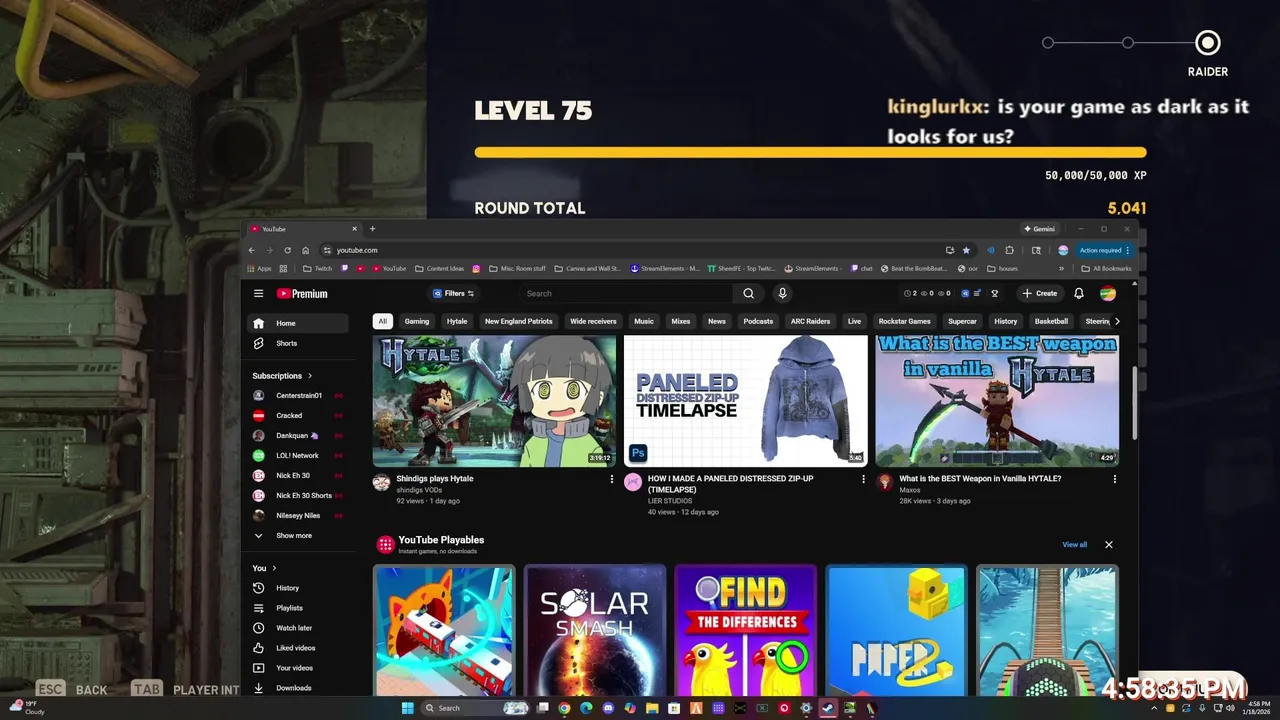Select the New England Patriots chip
The image size is (1280, 720).
(x=518, y=321)
